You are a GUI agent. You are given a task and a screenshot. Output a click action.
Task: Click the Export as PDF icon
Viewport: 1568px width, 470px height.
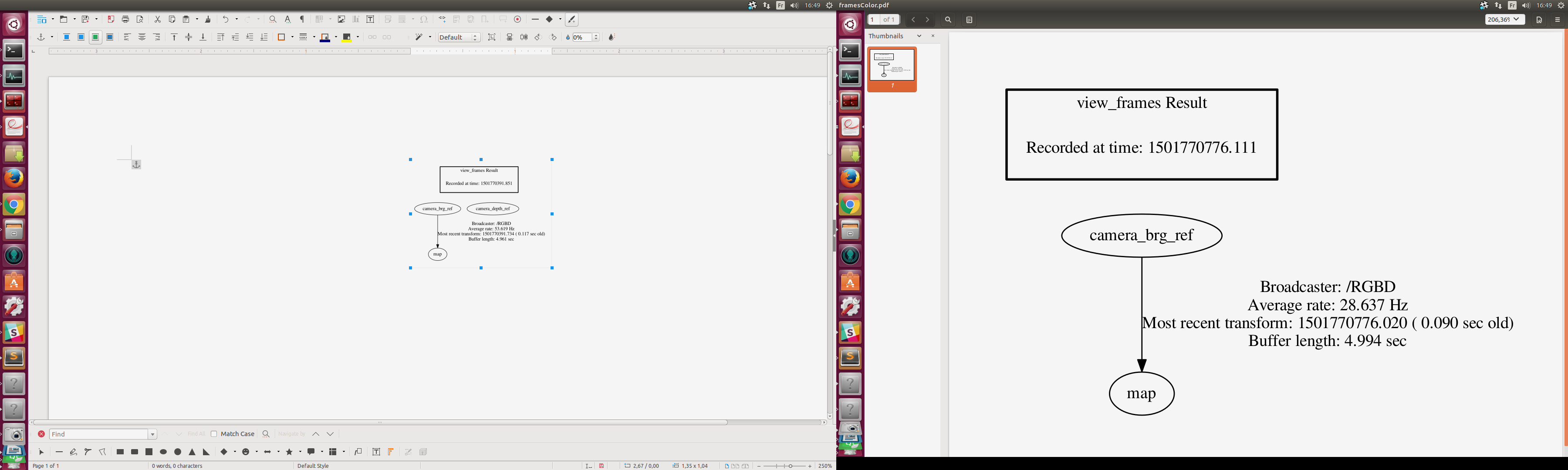pyautogui.click(x=111, y=20)
